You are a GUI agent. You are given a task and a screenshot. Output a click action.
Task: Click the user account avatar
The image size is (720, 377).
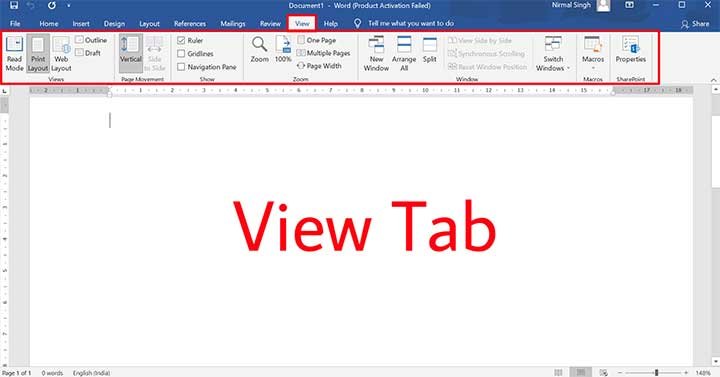[603, 6]
